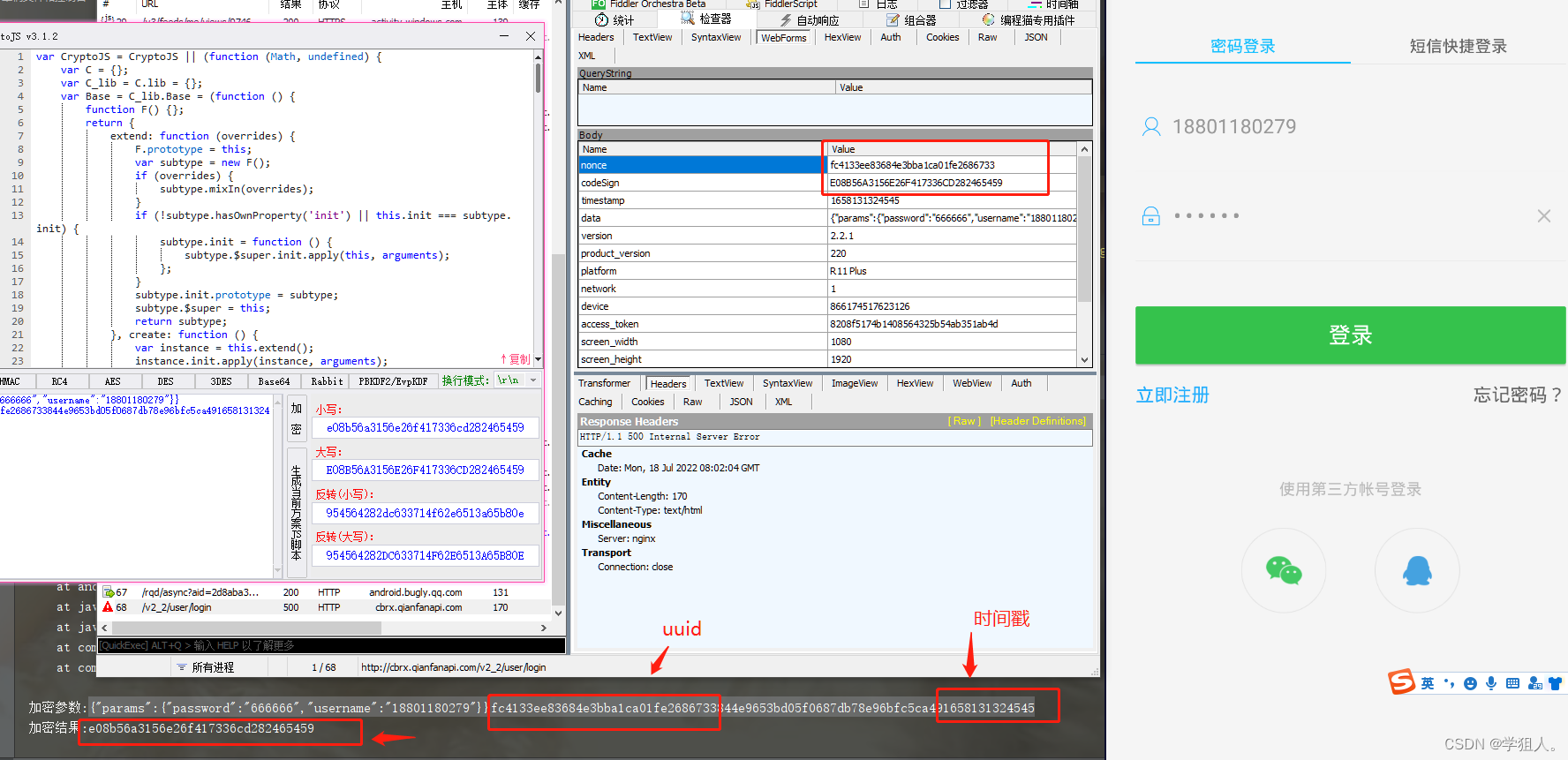Open the 时间轴 timeline tab
This screenshot has width=1568, height=760.
[1054, 4]
